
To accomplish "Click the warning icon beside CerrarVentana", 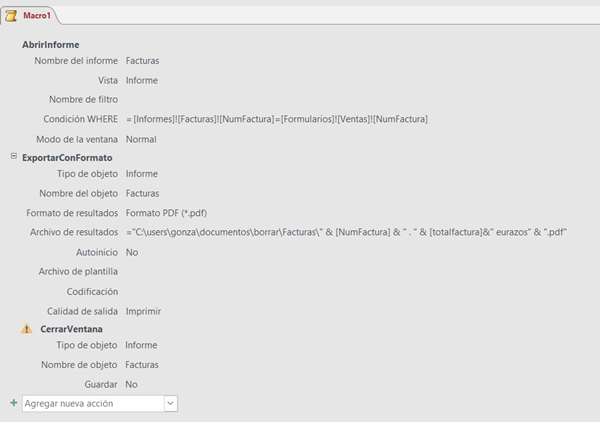I will point(26,328).
